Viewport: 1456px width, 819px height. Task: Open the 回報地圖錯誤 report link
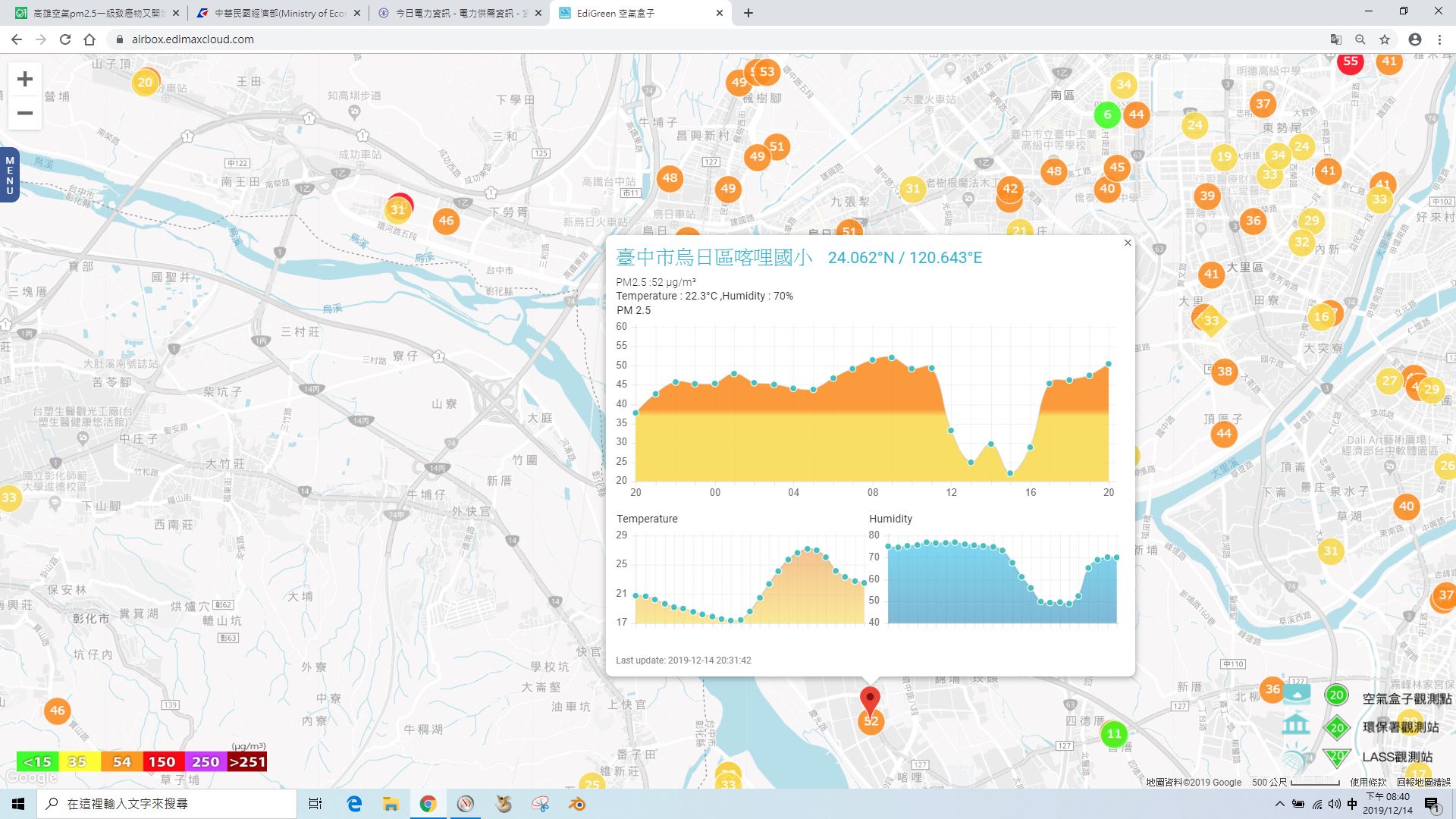coord(1423,782)
